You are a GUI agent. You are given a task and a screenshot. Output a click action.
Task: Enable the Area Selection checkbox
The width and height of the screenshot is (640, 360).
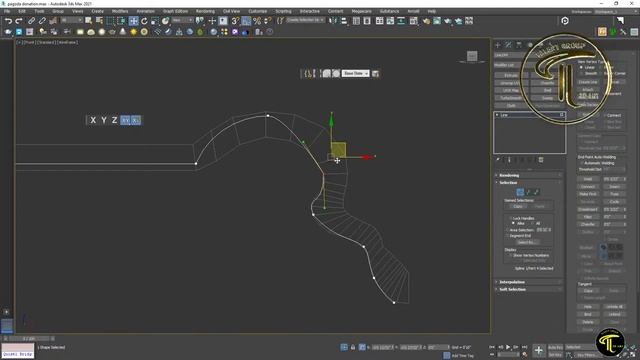[507, 230]
